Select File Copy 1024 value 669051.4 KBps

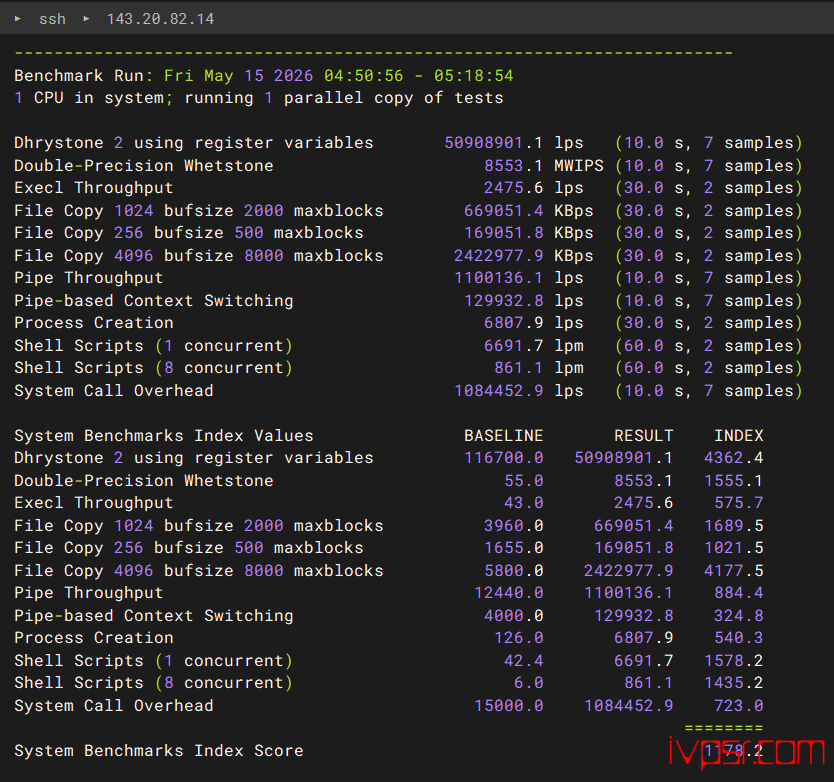[529, 211]
